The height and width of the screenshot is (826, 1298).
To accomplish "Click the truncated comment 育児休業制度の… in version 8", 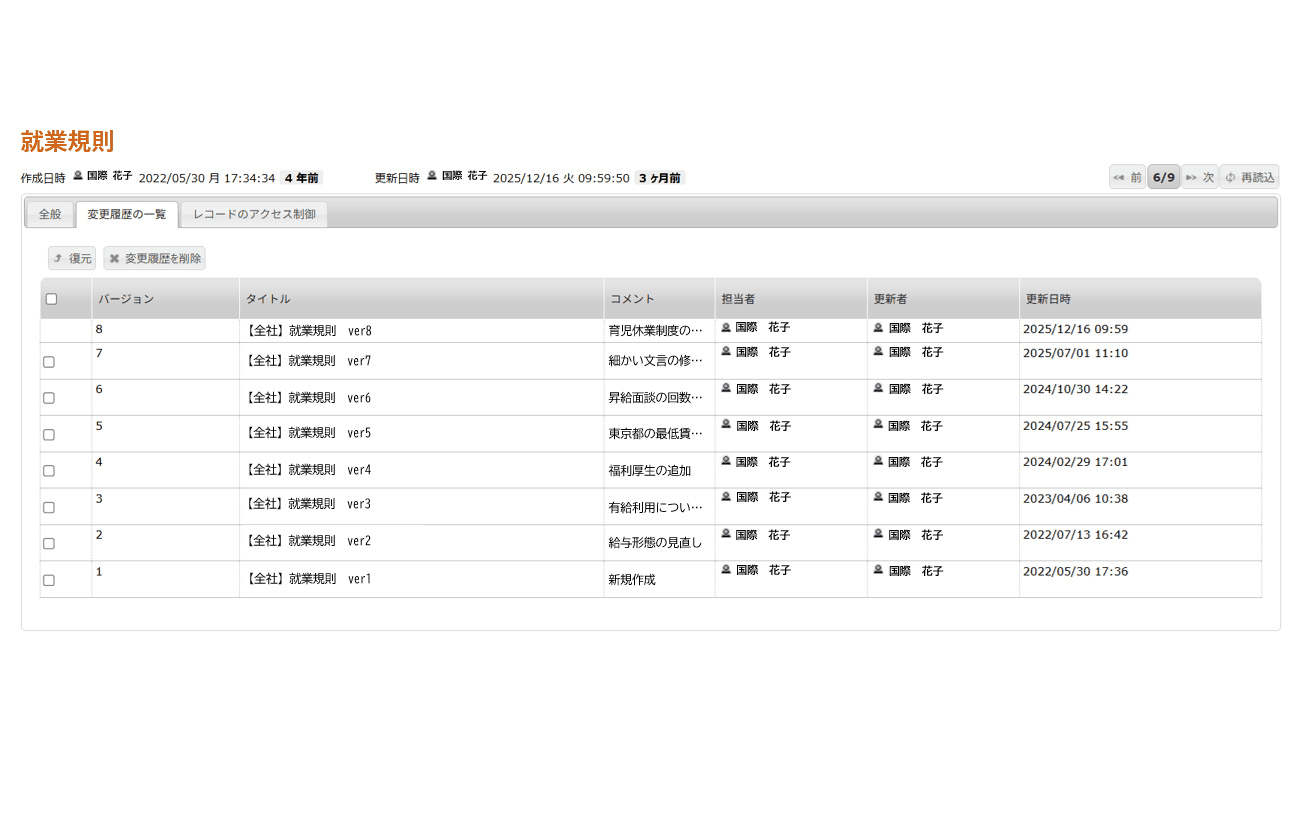I will (x=655, y=328).
